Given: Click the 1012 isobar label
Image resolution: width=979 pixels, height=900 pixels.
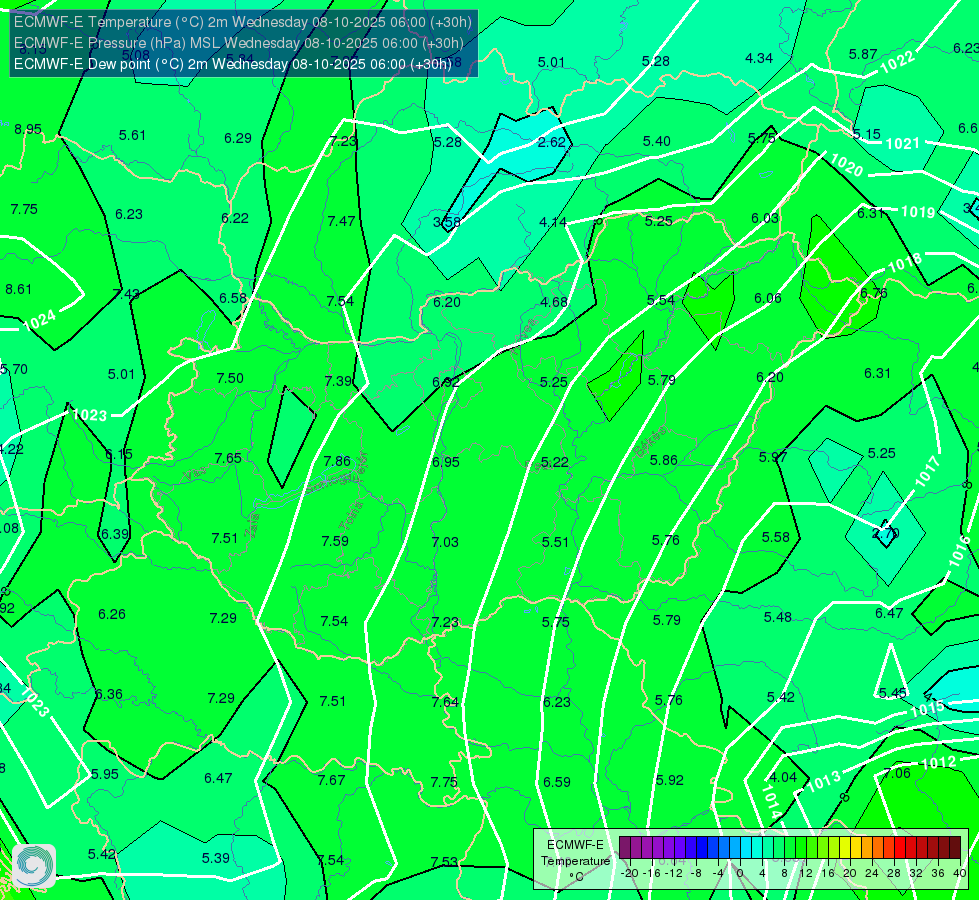Looking at the screenshot, I should click(x=938, y=763).
